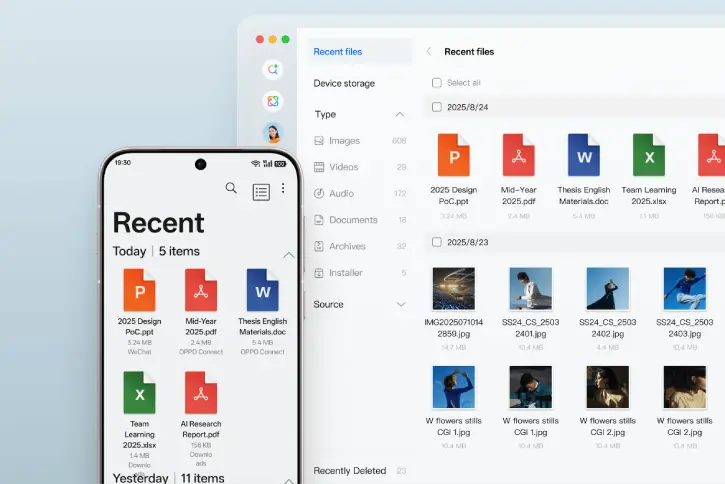
Task: Open Thesis English Materials.doc in the desktop window
Action: [584, 155]
